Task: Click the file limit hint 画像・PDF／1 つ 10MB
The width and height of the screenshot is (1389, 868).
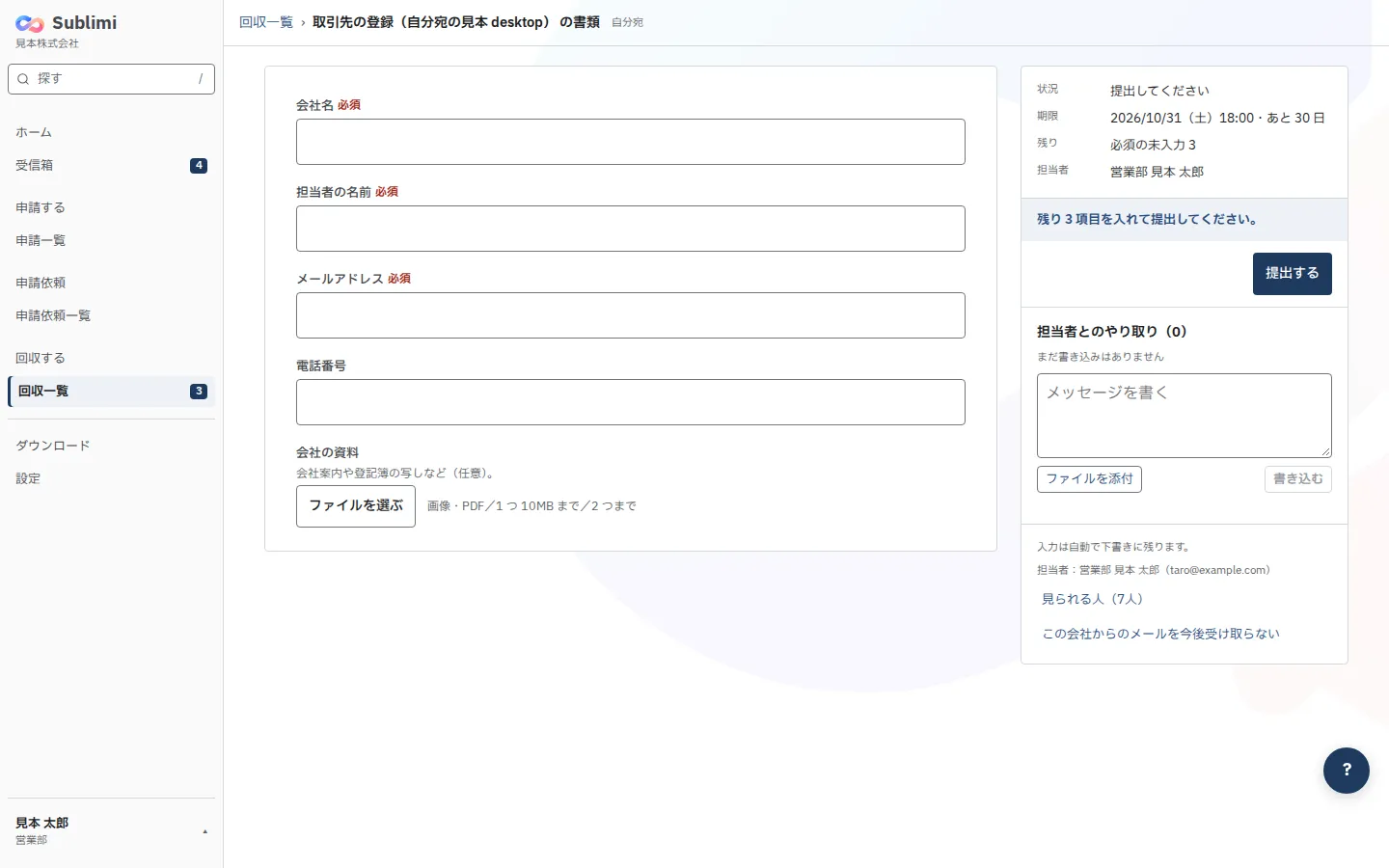Action: (x=531, y=506)
